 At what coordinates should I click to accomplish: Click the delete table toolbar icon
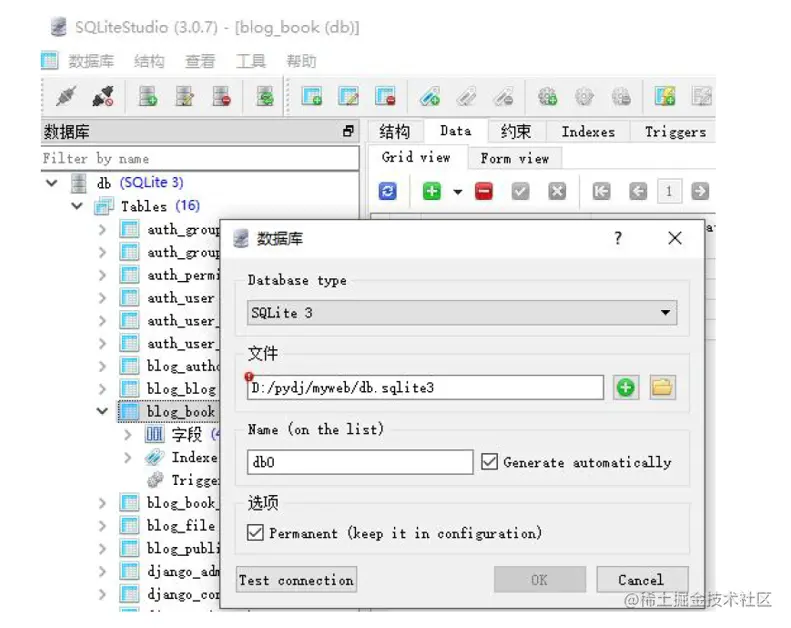tap(385, 96)
